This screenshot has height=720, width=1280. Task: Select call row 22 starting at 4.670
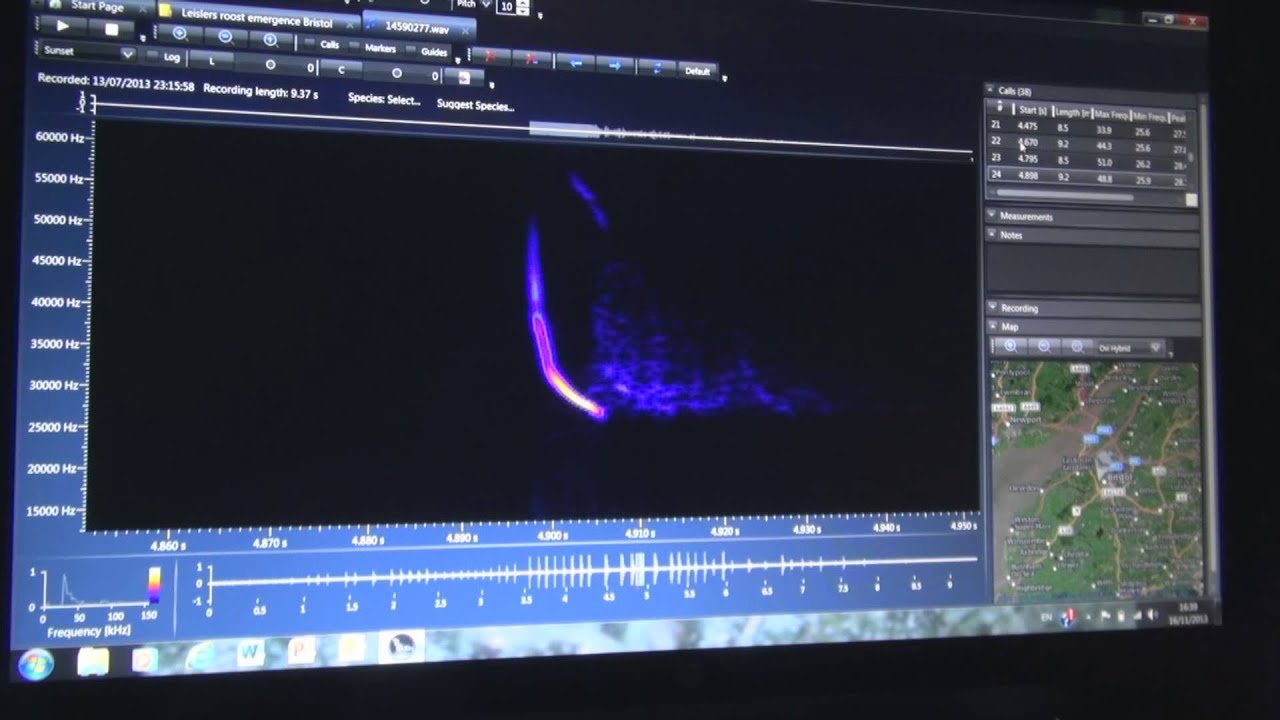[x=1088, y=145]
